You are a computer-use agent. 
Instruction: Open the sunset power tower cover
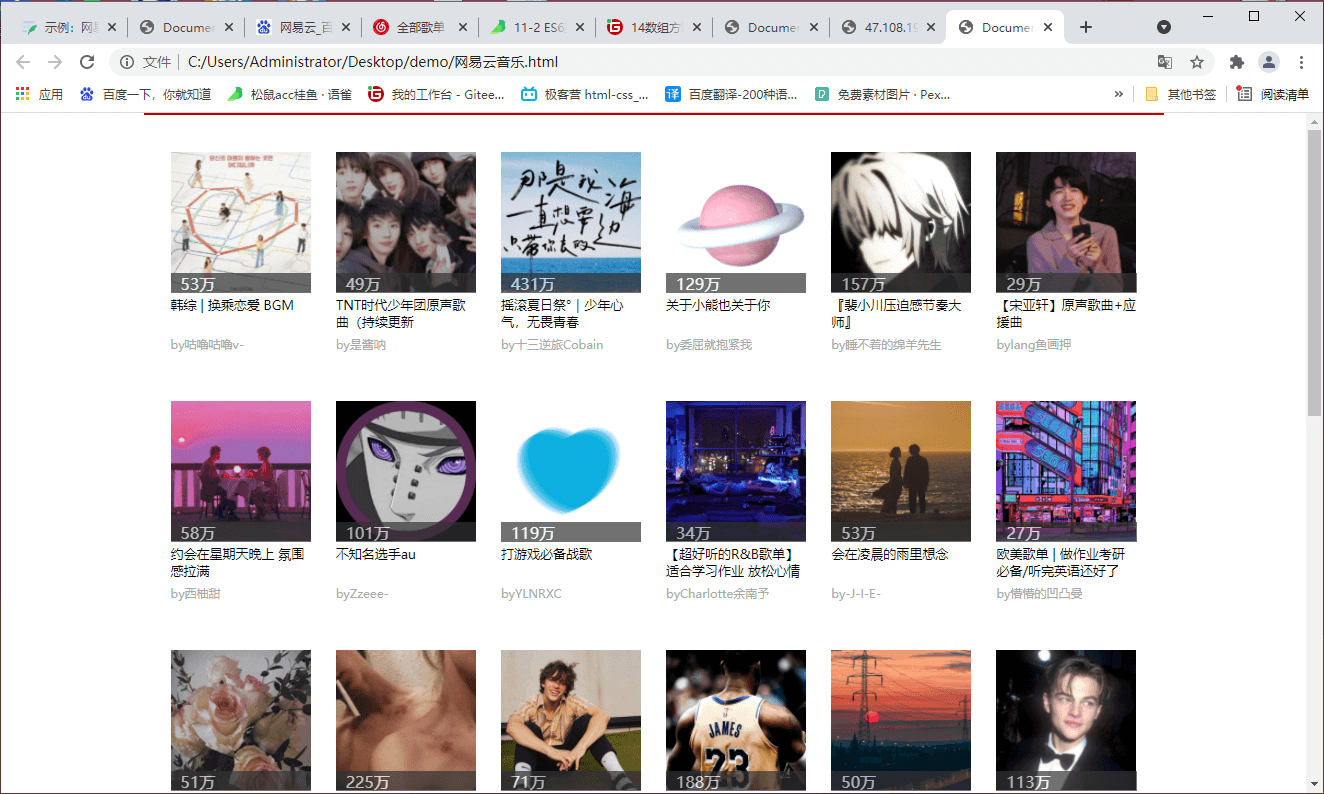pyautogui.click(x=901, y=721)
